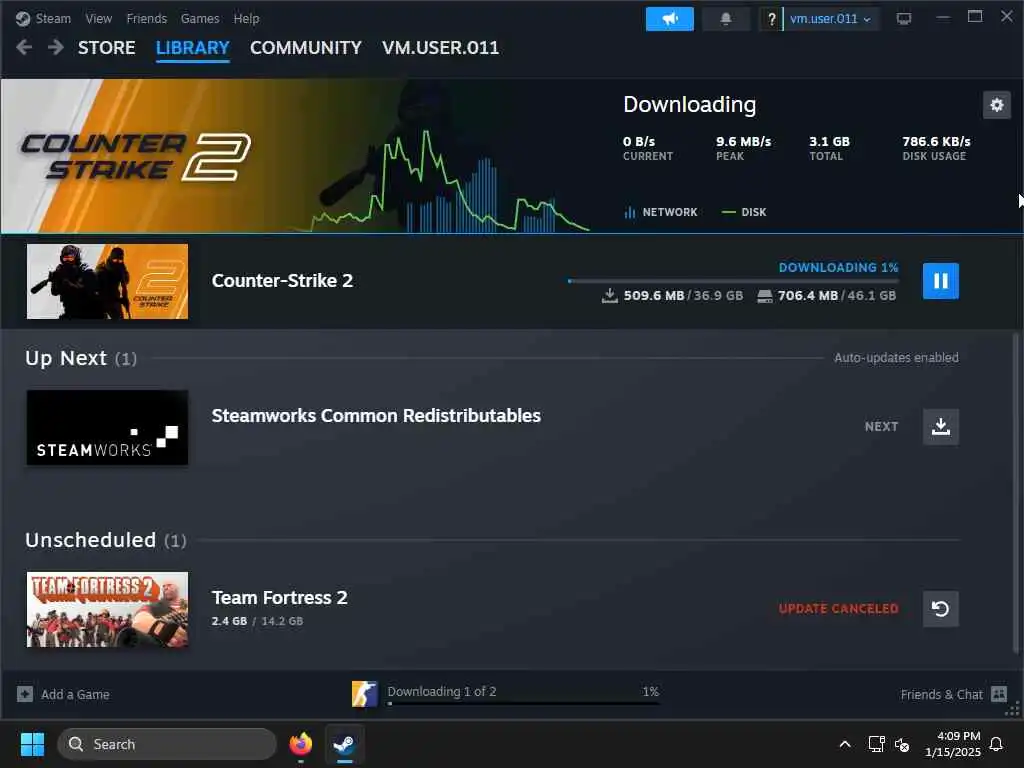
Task: Switch to the LIBRARY tab
Action: [193, 48]
